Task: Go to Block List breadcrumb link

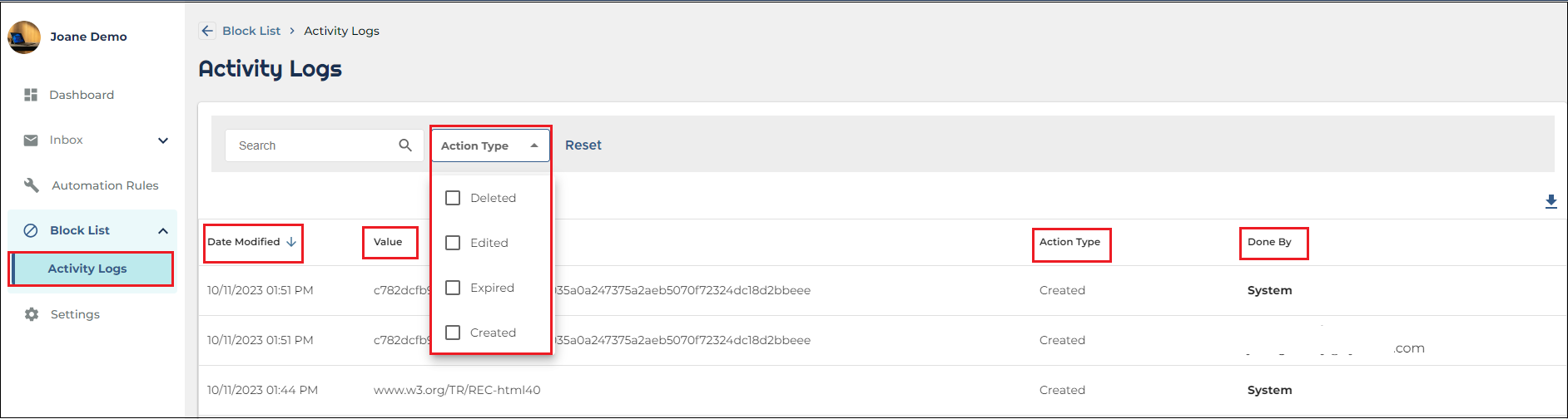Action: pos(251,31)
